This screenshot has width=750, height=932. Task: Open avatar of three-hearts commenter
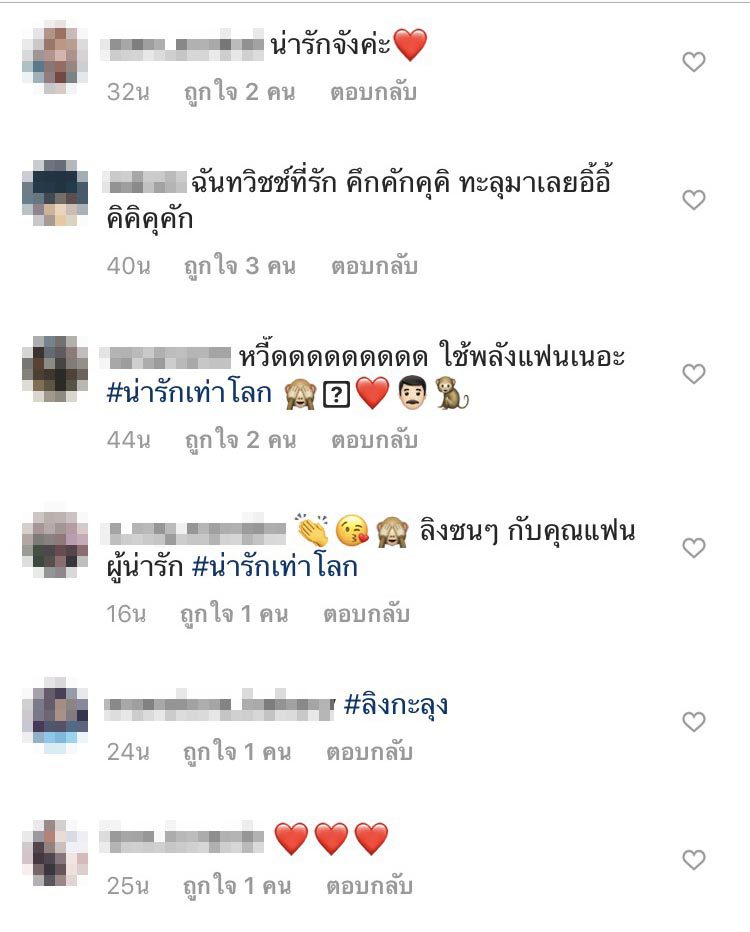click(55, 854)
